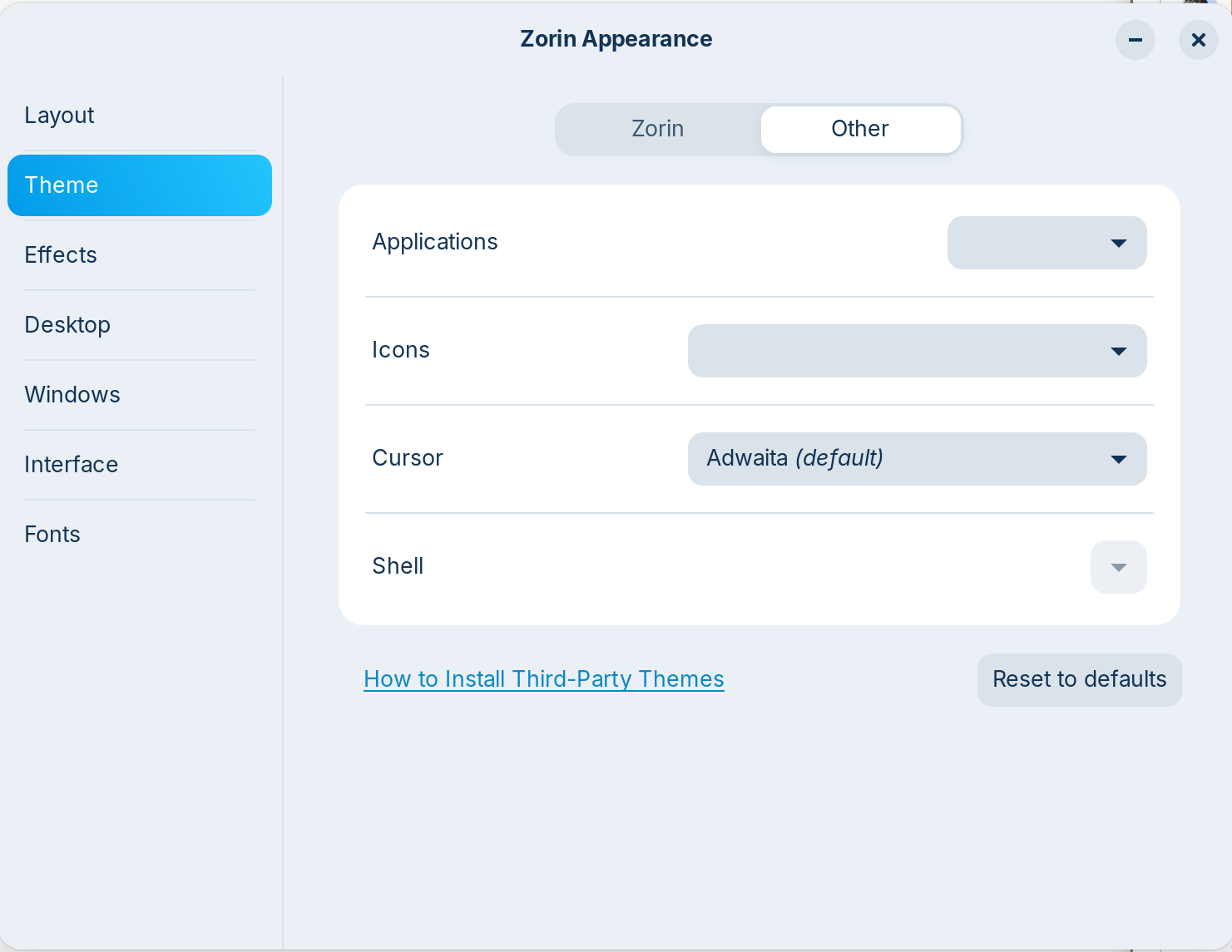Expand the Applications theme dropdown
The width and height of the screenshot is (1232, 952).
point(1046,243)
